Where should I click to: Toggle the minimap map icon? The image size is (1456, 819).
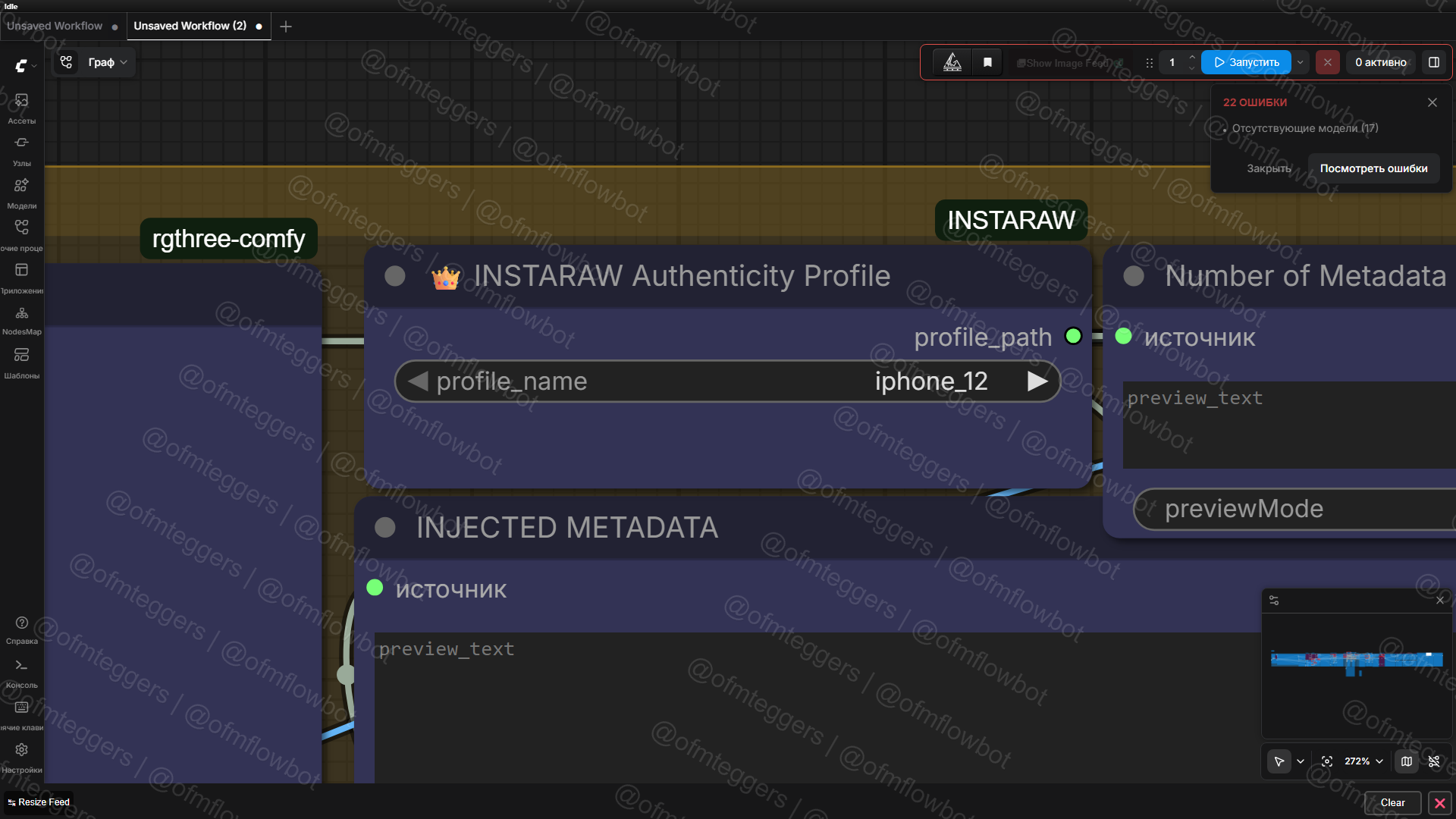click(1407, 761)
